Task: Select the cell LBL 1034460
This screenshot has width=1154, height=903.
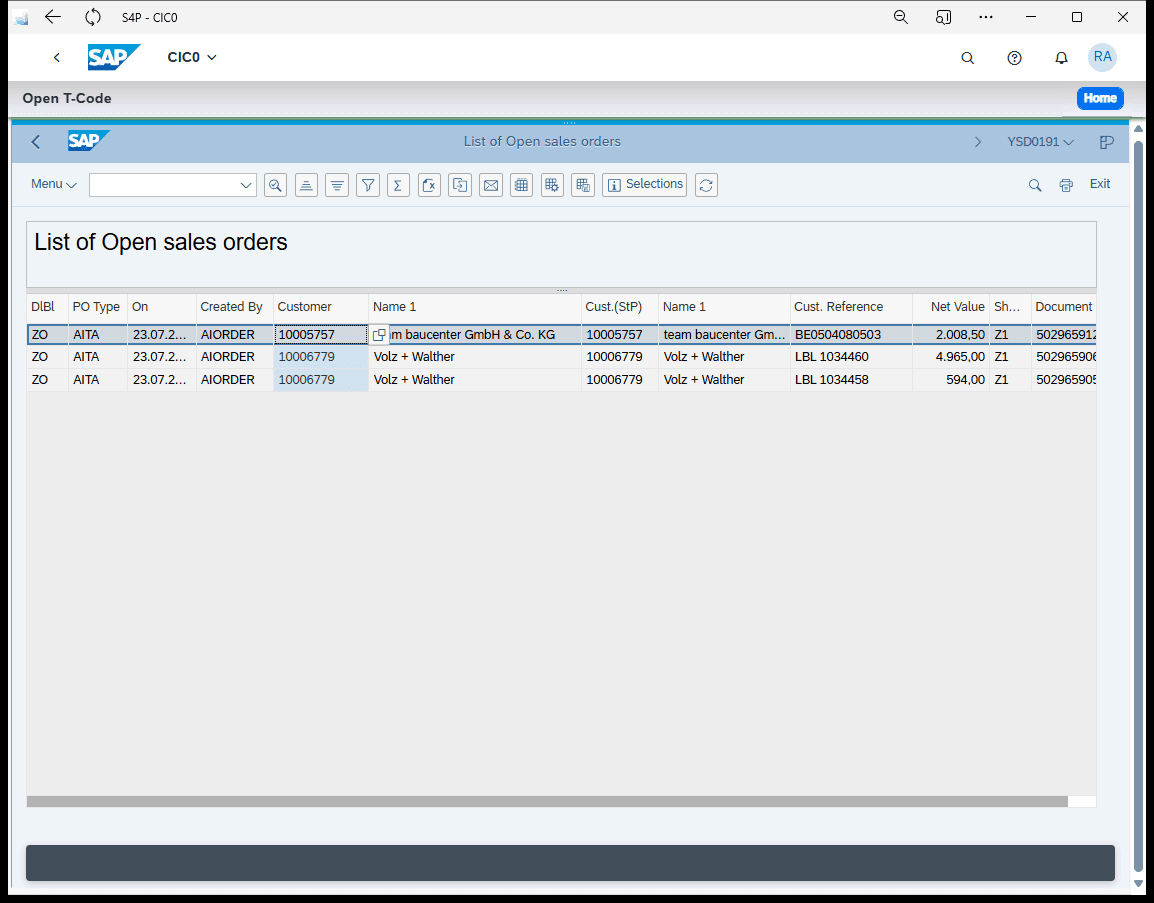Action: point(851,357)
